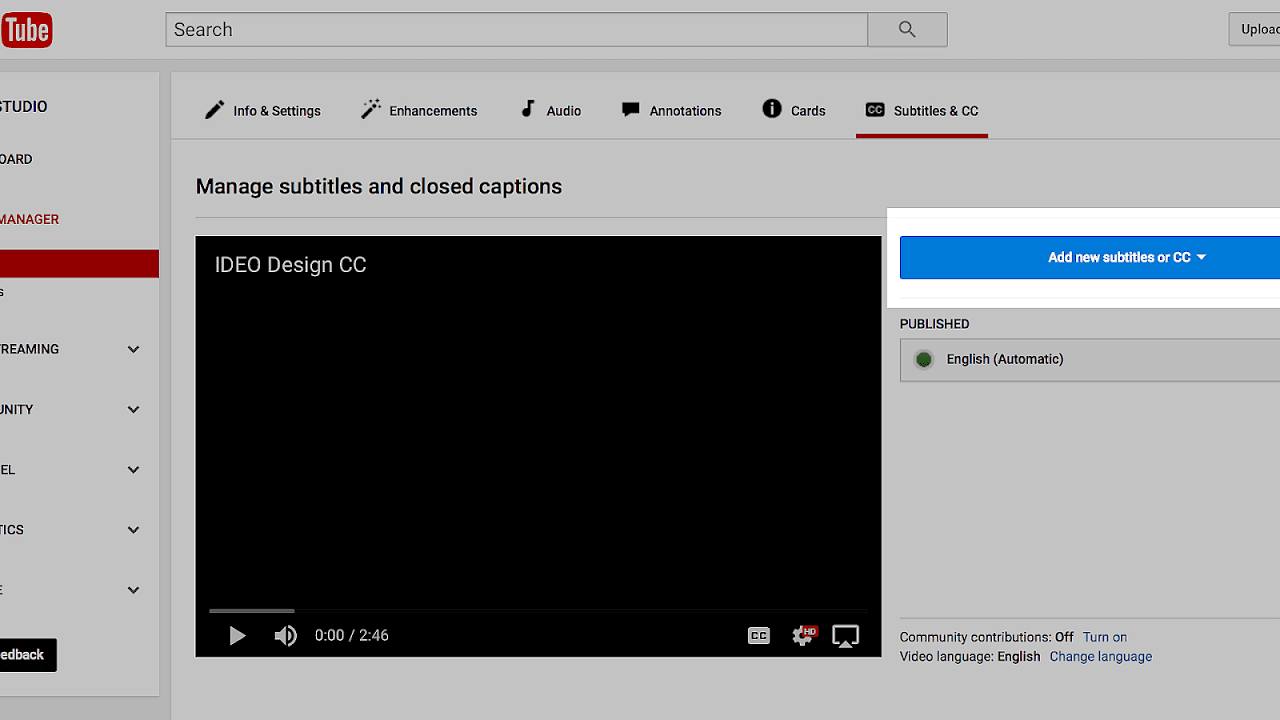Screen dimensions: 1280x720
Task: Click the pencil icon for Info & Settings
Action: (214, 110)
